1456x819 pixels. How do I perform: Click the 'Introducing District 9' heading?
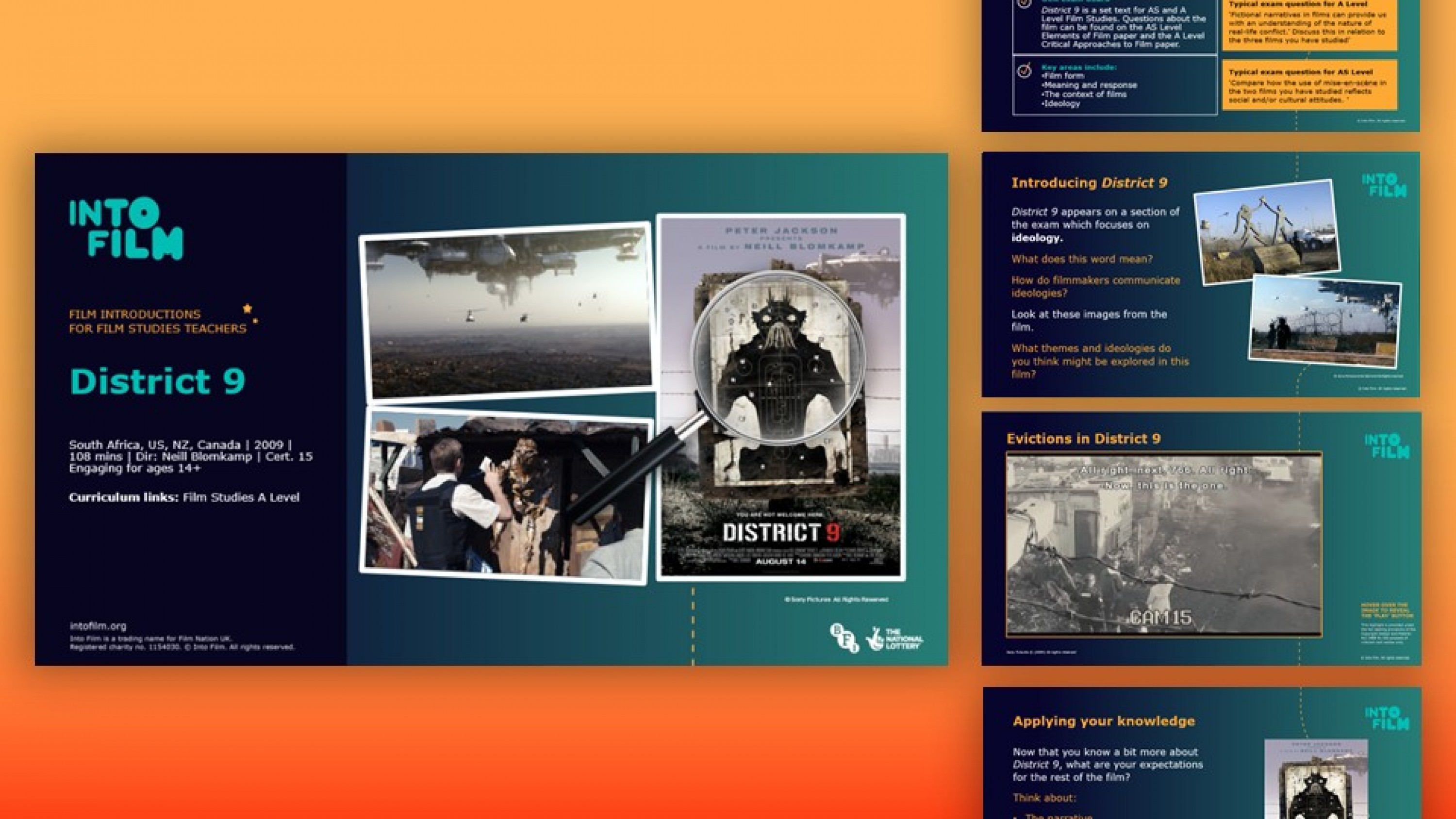coord(1089,182)
